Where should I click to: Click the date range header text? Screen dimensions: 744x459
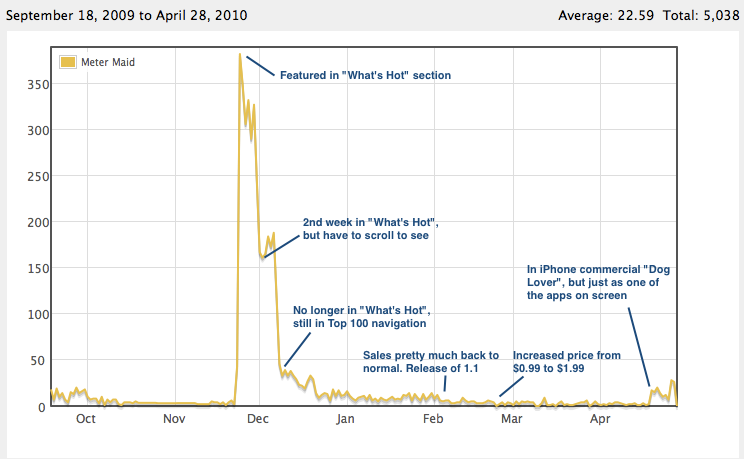(126, 16)
